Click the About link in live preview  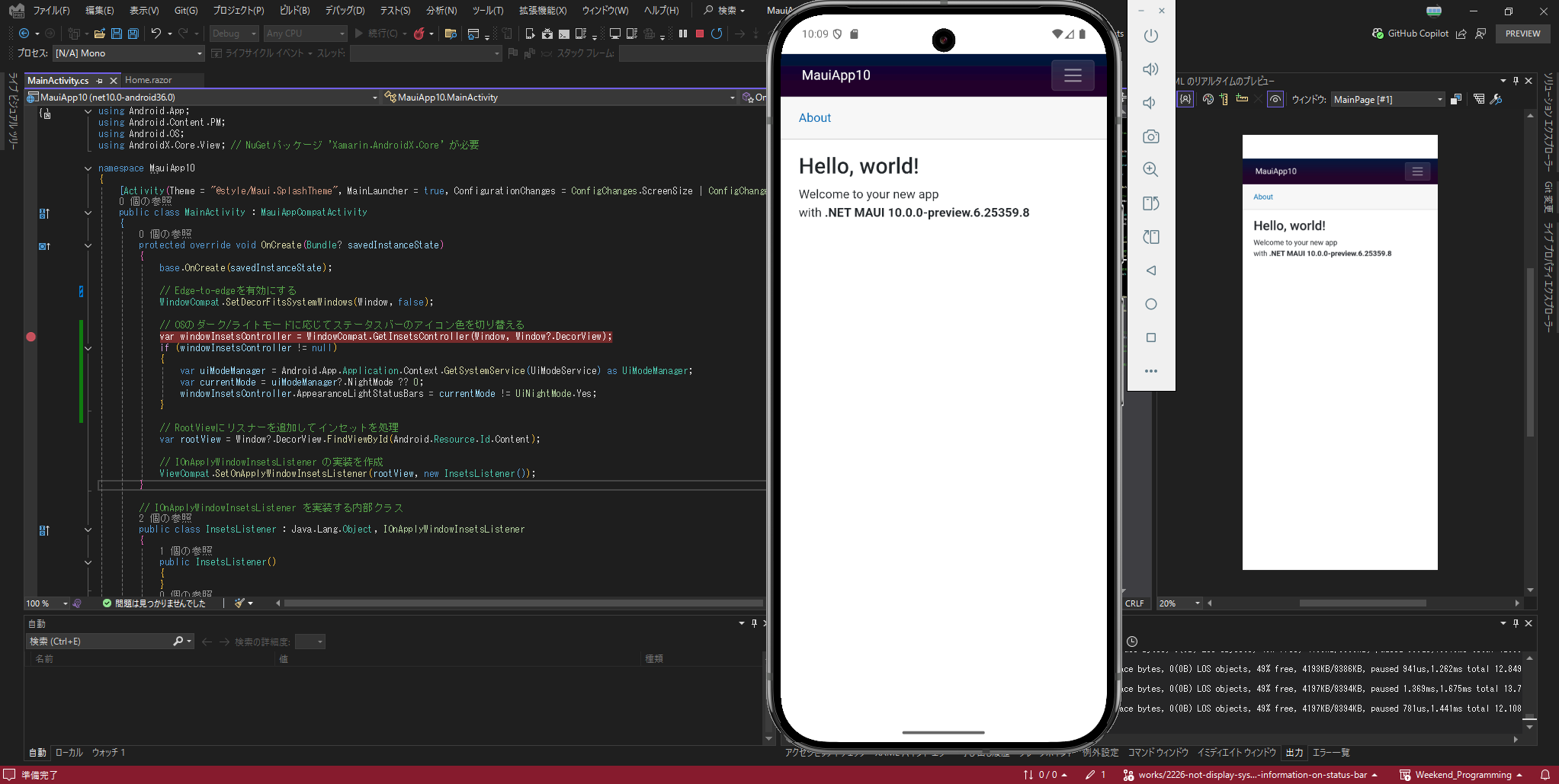(1263, 197)
